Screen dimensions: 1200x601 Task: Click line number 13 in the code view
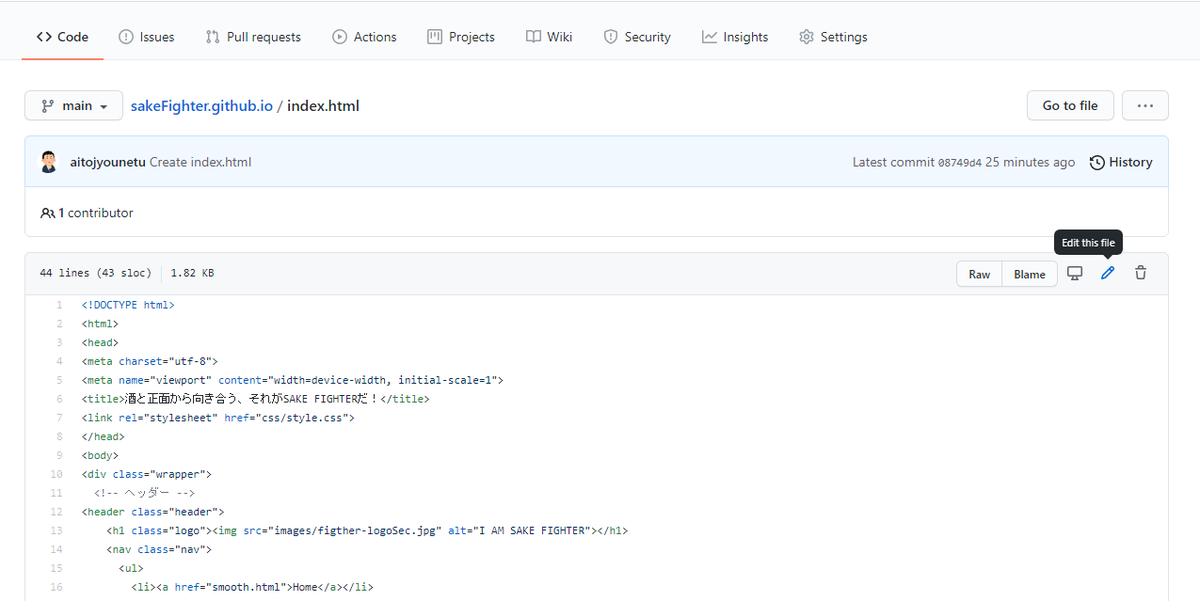coord(56,530)
